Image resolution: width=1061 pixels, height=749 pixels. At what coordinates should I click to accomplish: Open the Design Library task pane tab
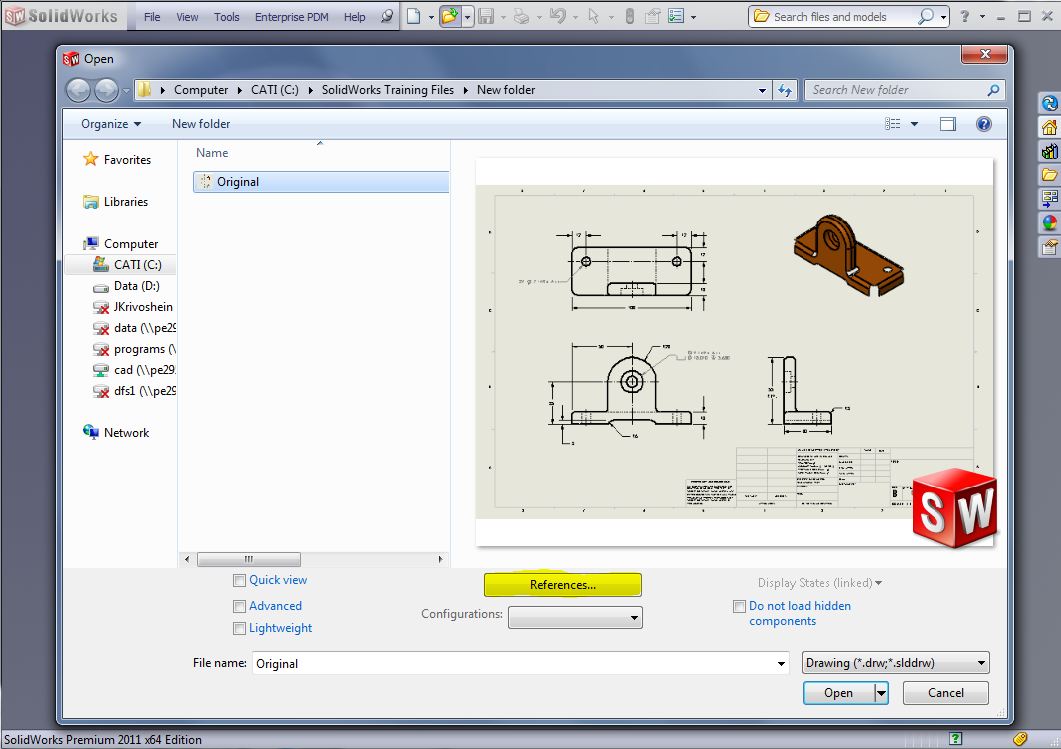point(1049,151)
